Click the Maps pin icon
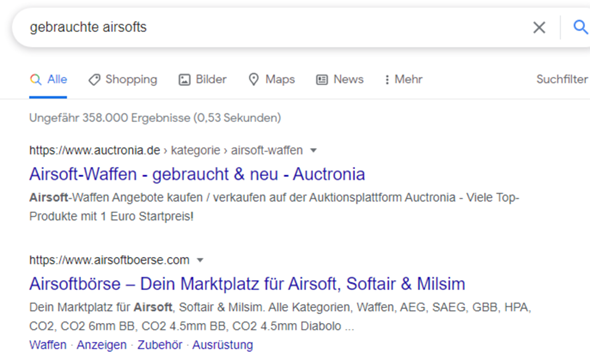The height and width of the screenshot is (361, 590). coord(254,79)
